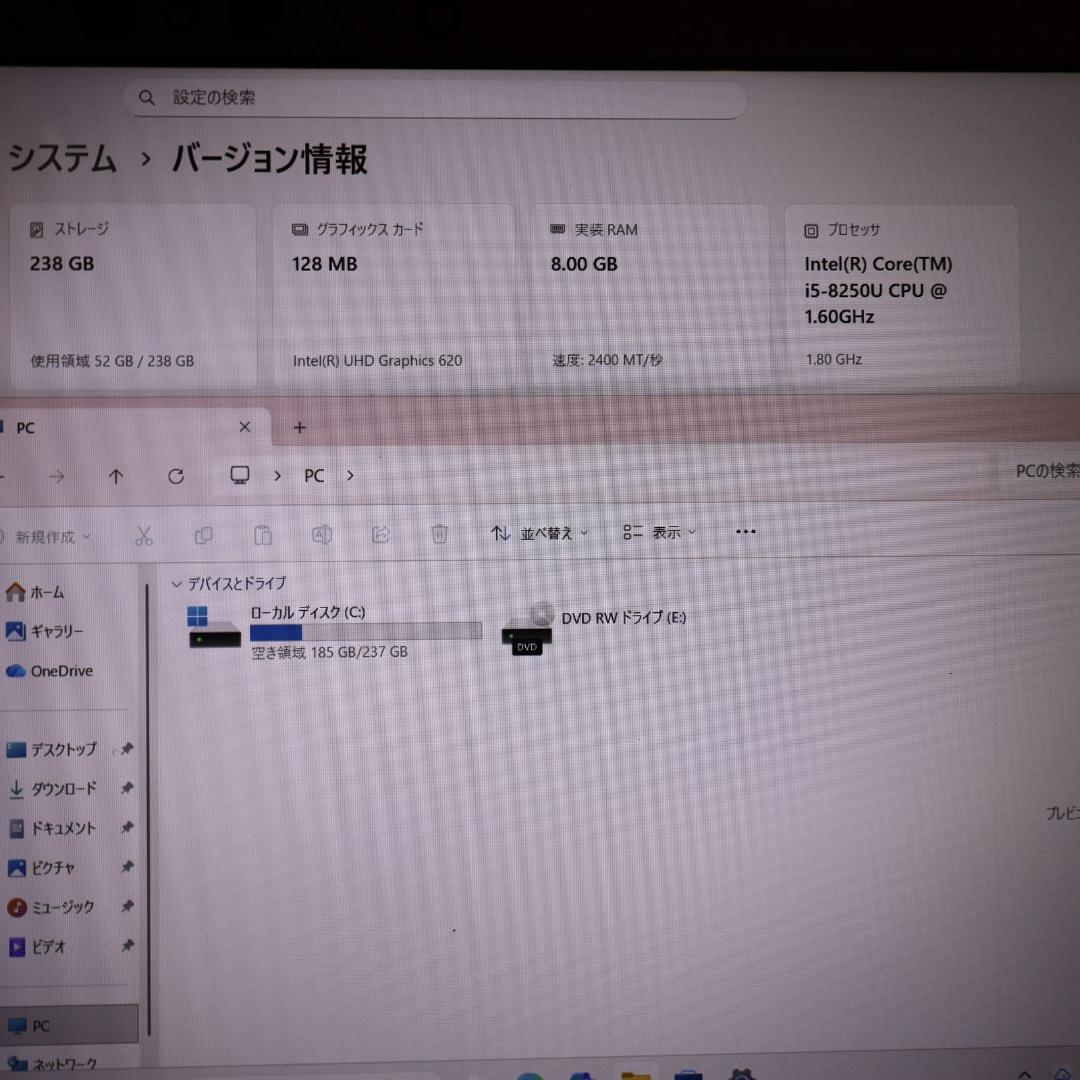Collapse the デバイスとドライブ section
1080x1080 pixels.
pyautogui.click(x=177, y=583)
